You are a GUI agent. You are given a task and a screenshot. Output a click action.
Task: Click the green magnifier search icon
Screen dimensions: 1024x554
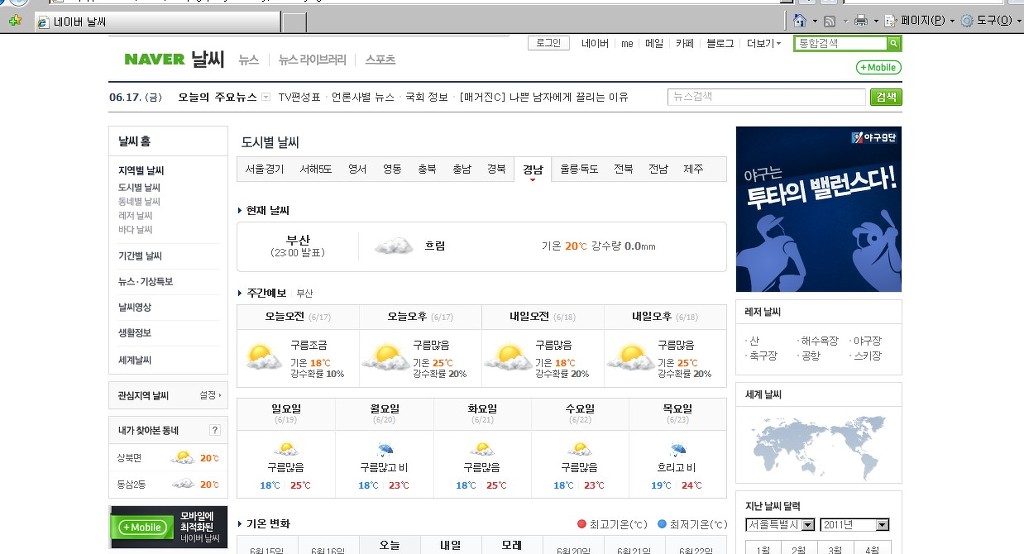click(894, 44)
